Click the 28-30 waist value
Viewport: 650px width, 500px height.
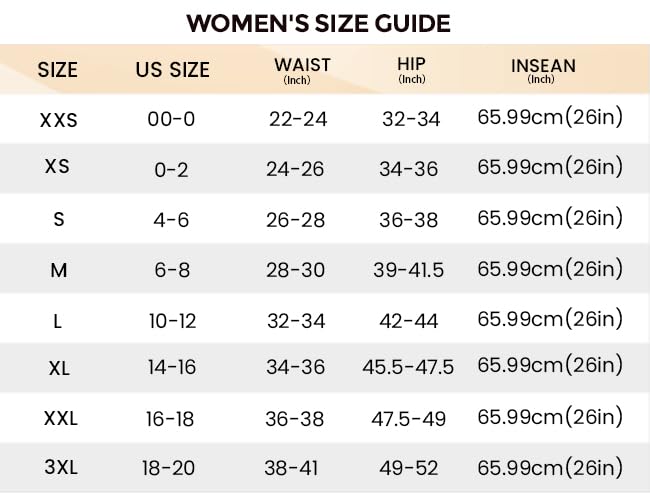(296, 270)
